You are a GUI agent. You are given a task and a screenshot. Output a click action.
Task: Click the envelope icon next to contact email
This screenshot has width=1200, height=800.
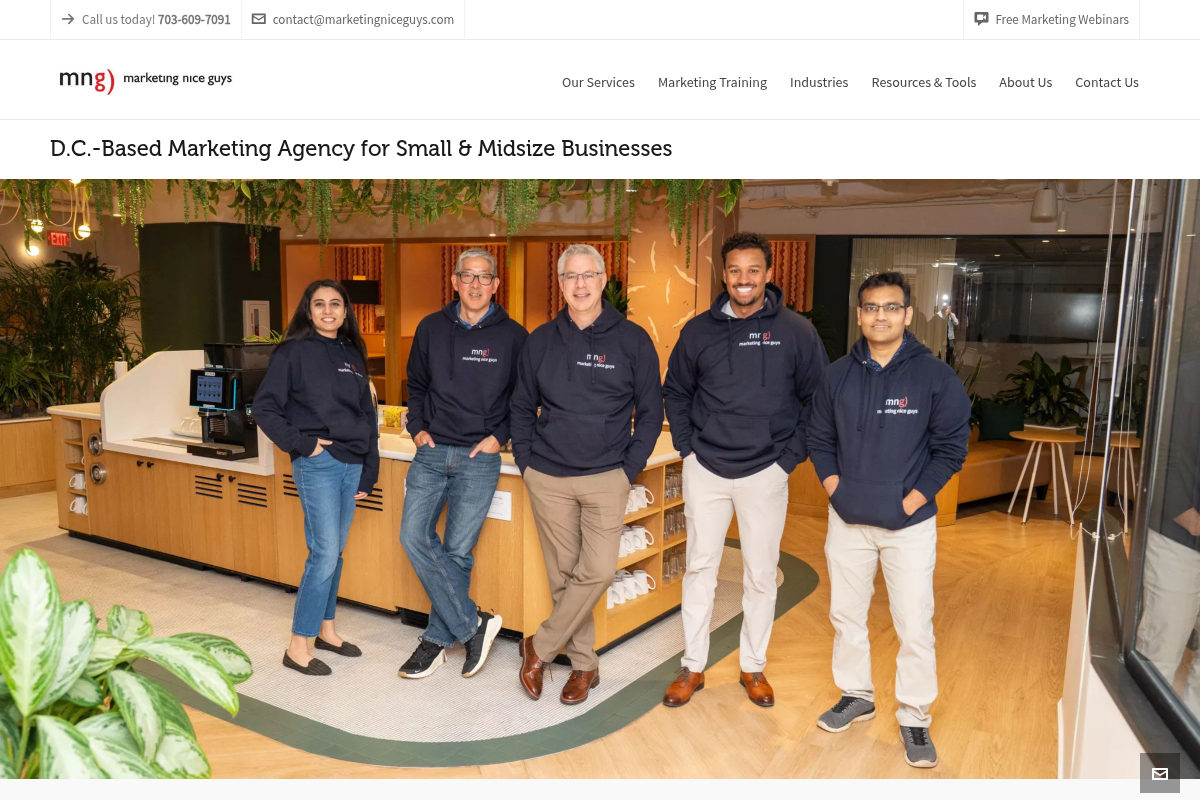(x=259, y=19)
